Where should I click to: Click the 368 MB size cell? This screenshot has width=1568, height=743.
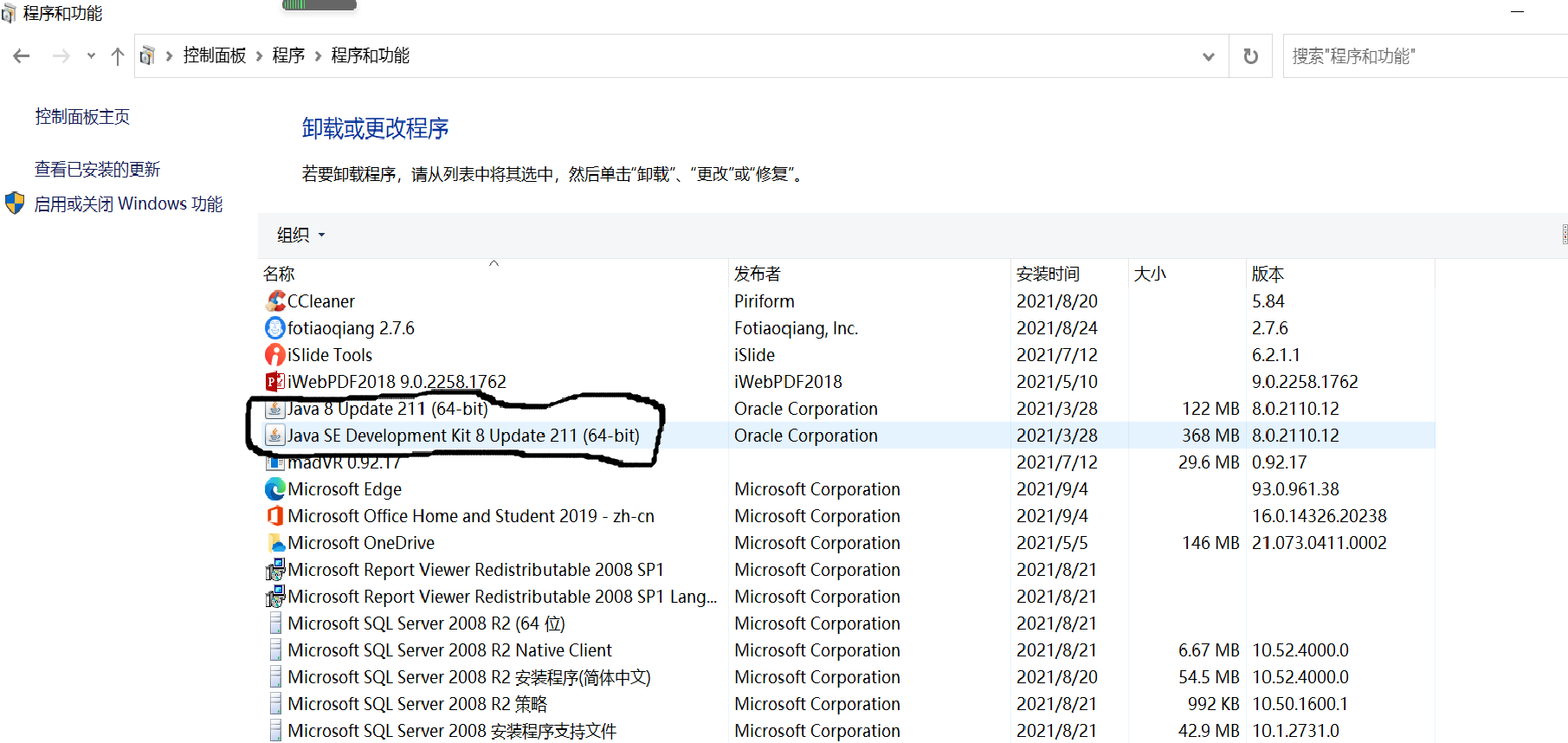coord(1210,436)
